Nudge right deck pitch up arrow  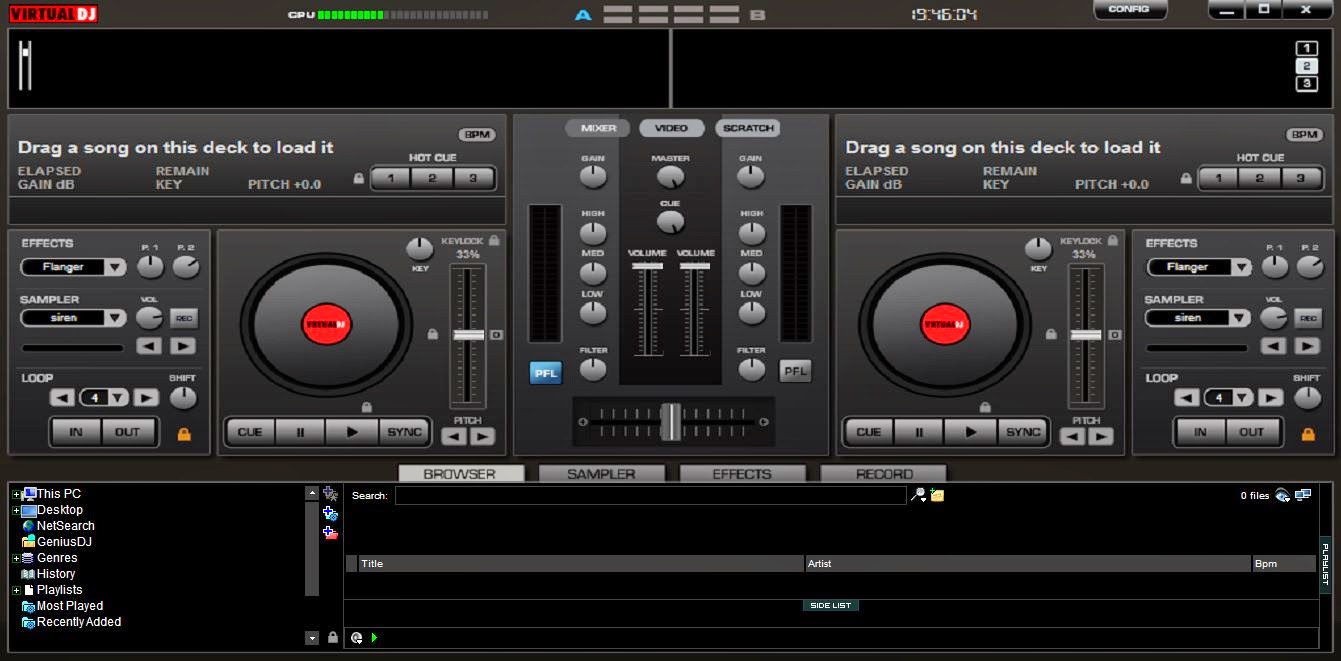pyautogui.click(x=1101, y=437)
